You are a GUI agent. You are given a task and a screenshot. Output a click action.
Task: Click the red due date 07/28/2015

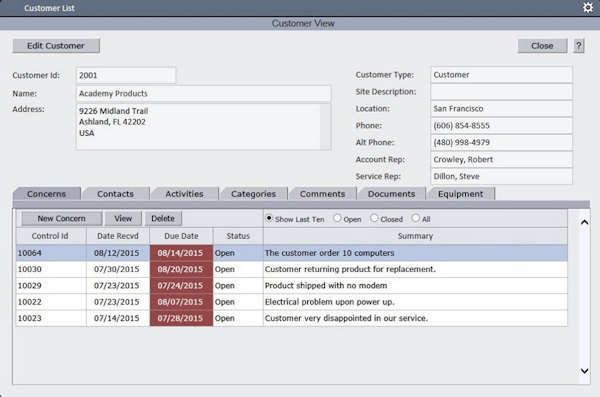click(180, 318)
